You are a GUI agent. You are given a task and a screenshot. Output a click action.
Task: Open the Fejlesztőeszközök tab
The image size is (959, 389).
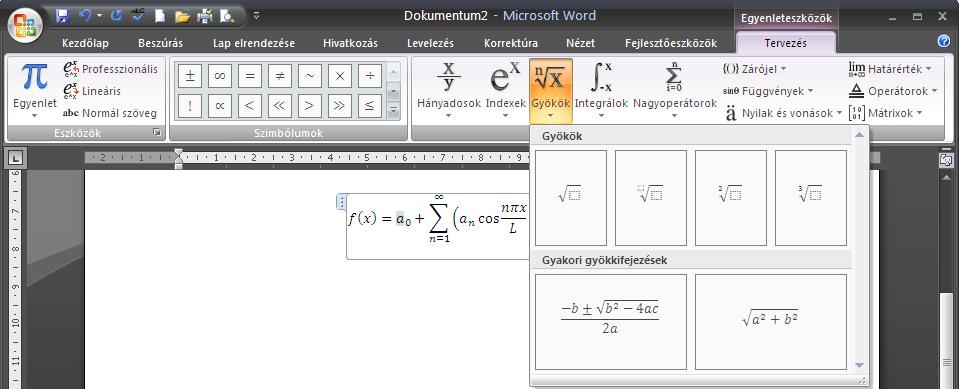click(671, 43)
